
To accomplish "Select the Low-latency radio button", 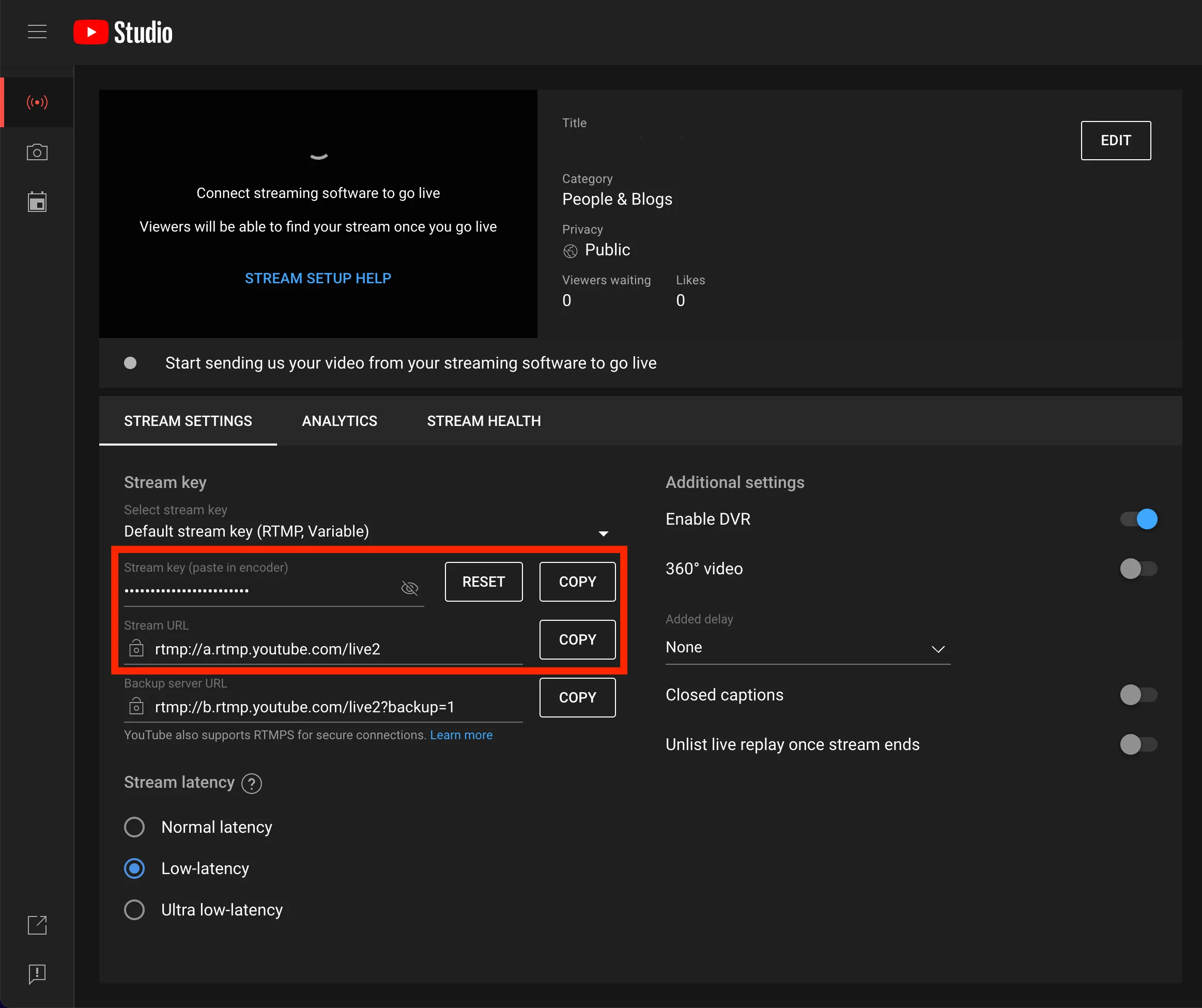I will point(134,868).
